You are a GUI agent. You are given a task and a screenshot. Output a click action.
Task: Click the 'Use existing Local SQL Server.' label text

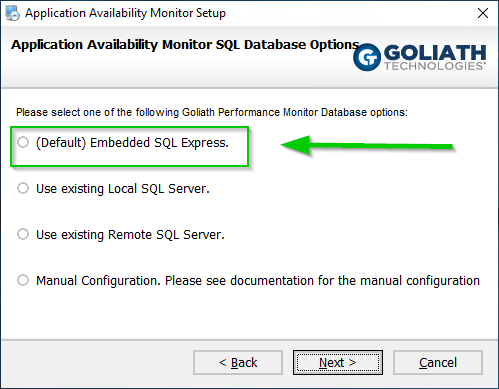[x=123, y=189]
